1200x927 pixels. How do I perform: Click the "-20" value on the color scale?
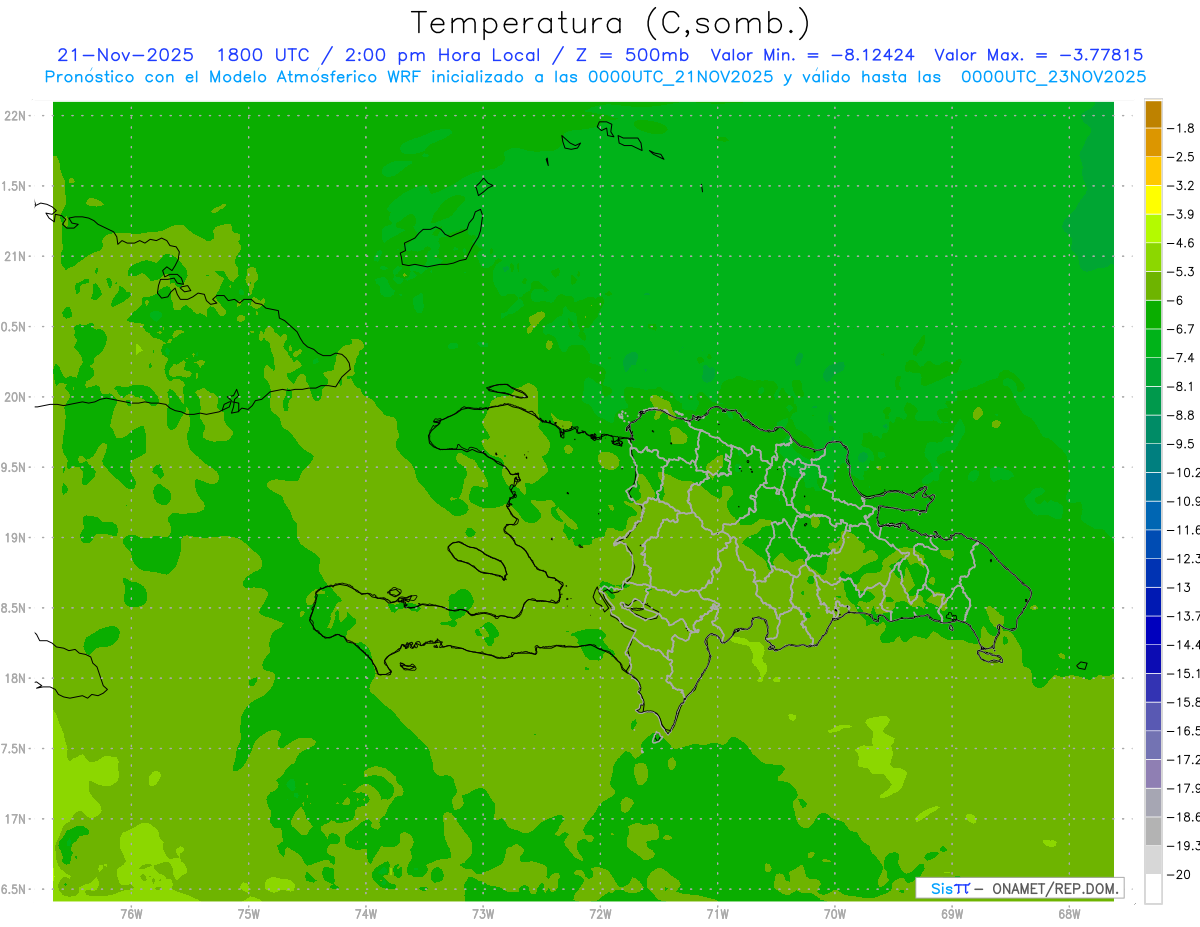1179,875
